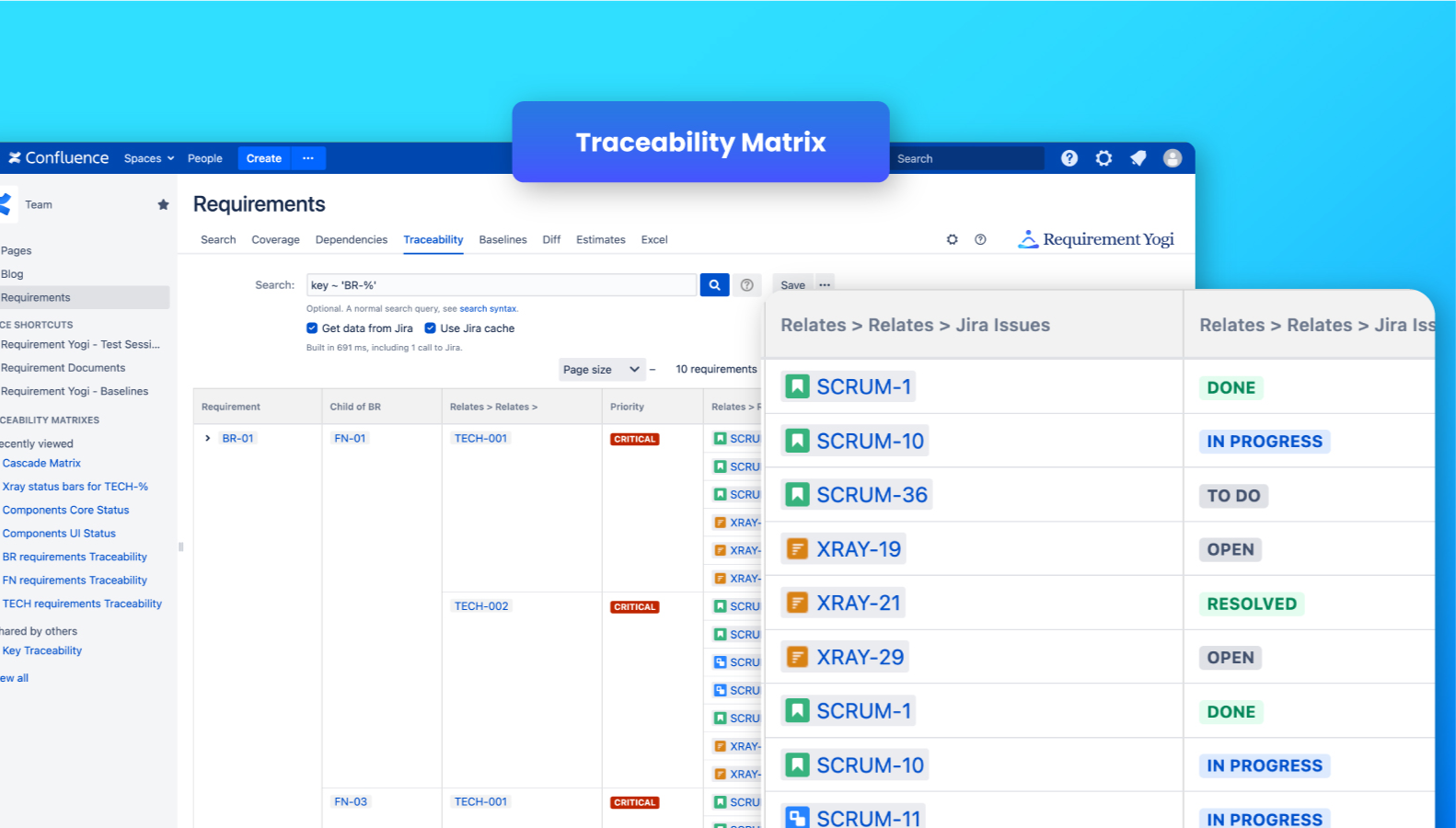
Task: Open Components Core Status link
Action: (65, 510)
